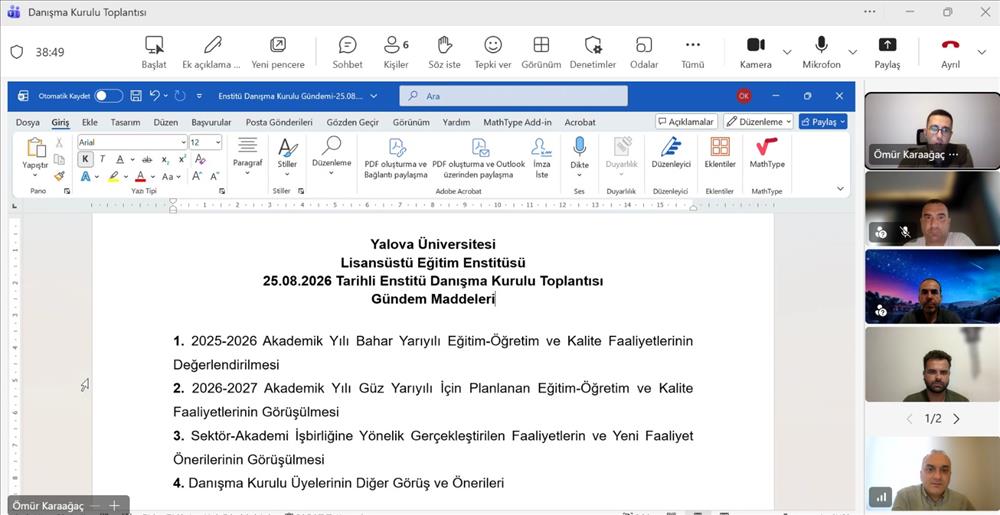Toggle underline formatting
Viewport: 1000px width, 515px height.
(120, 159)
